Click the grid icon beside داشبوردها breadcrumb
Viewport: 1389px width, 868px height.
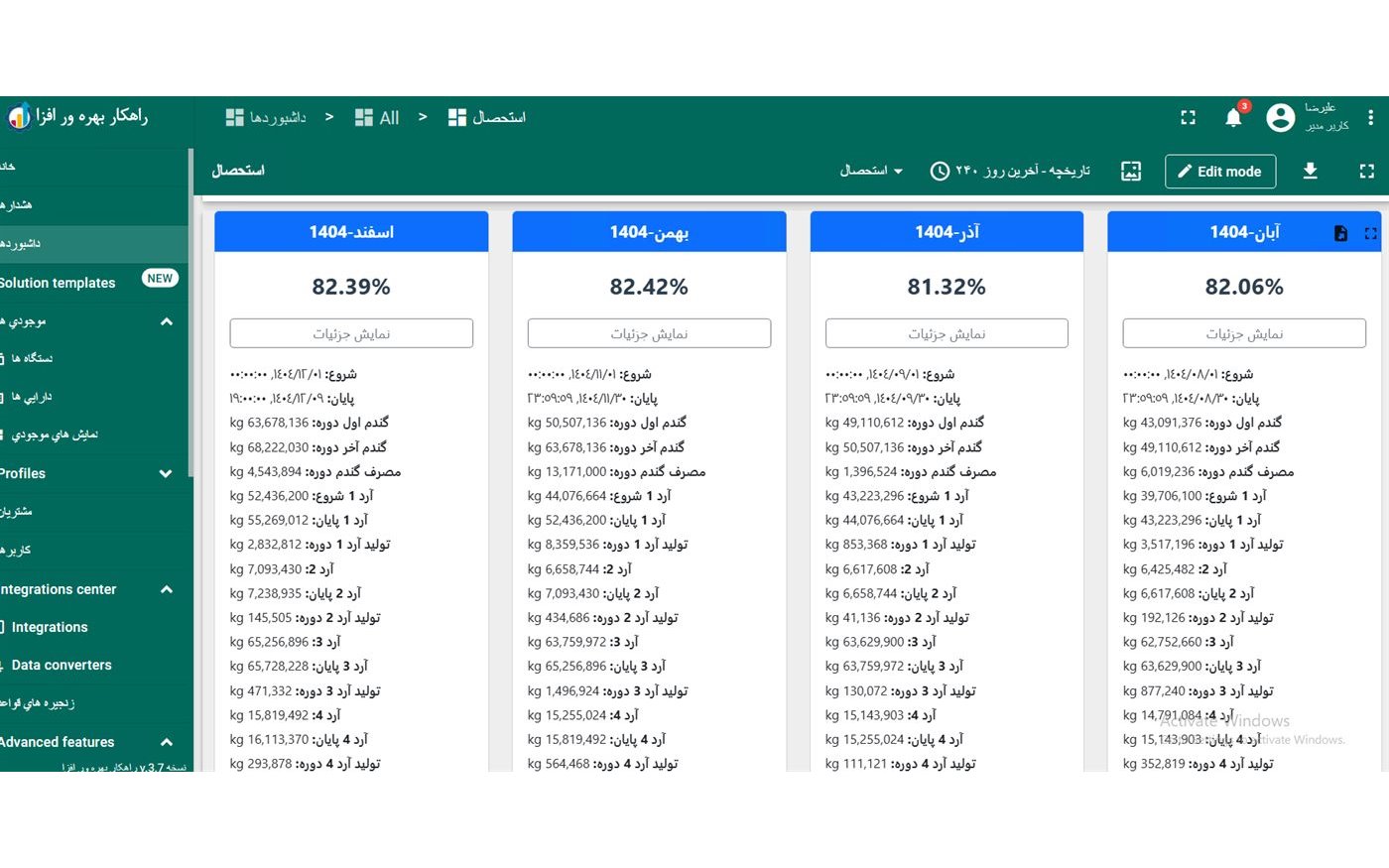pos(235,117)
